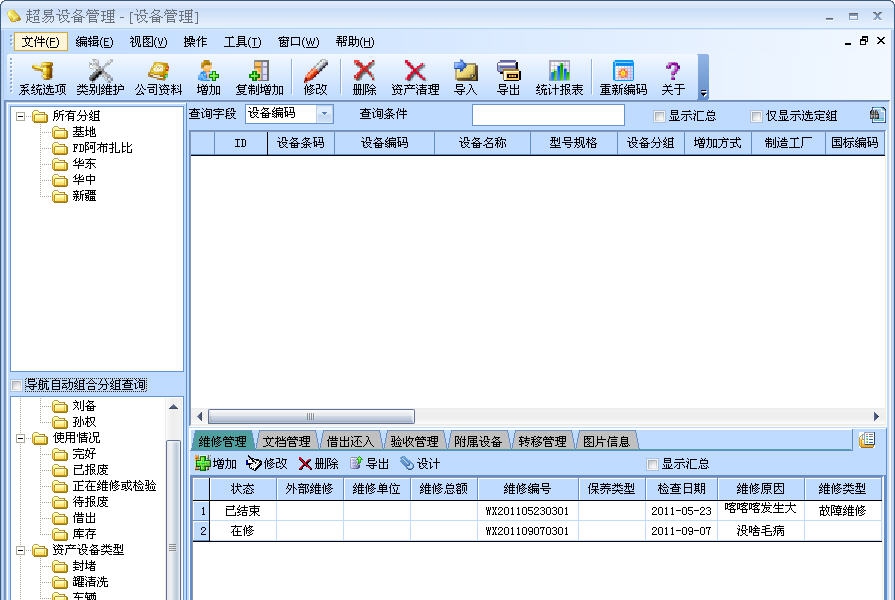
Task: Open the 设备编码 query field dropdown
Action: [322, 114]
